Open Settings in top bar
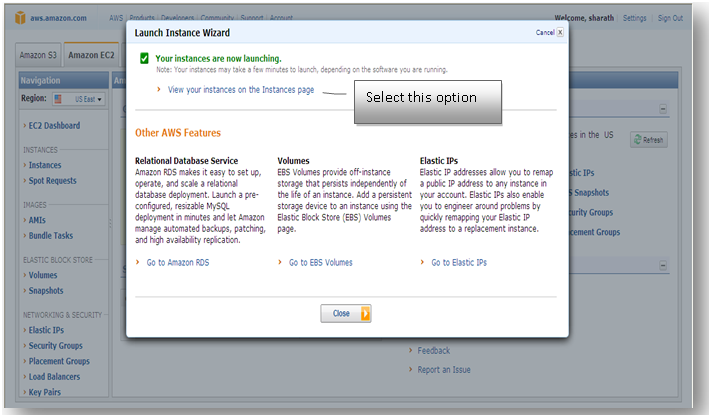 (x=634, y=18)
